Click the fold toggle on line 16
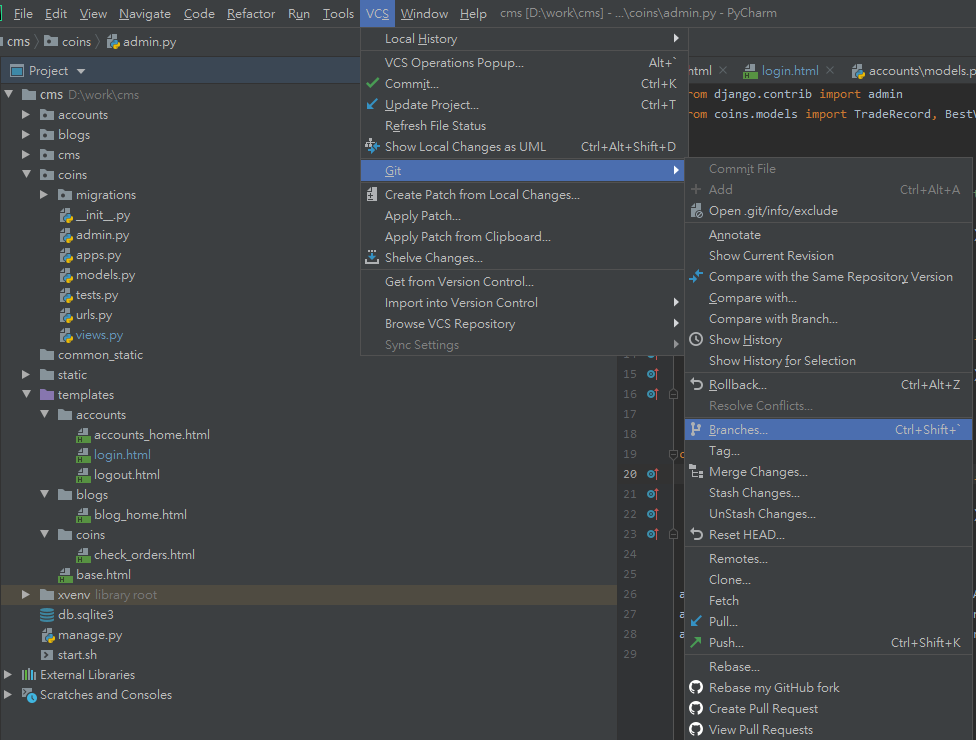This screenshot has height=740, width=976. (x=673, y=394)
